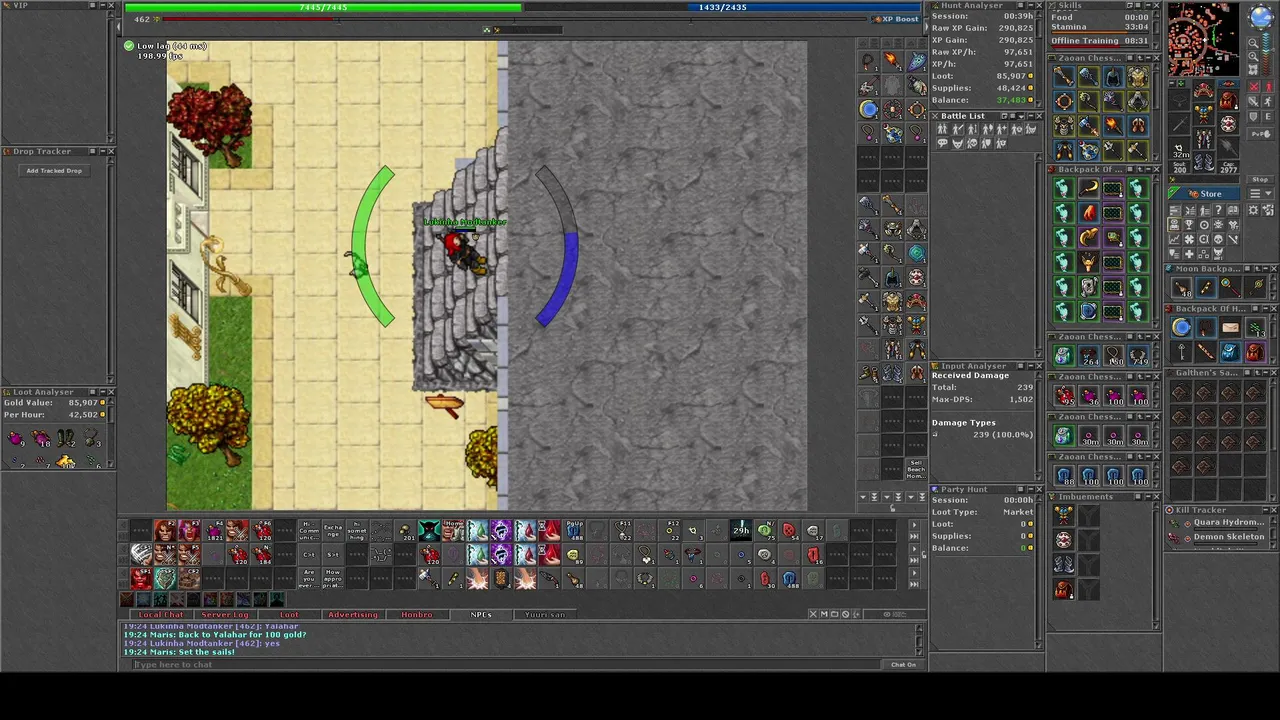This screenshot has width=1280, height=720.
Task: Click the 95-count potion in Zaoan Chess
Action: click(x=1065, y=396)
